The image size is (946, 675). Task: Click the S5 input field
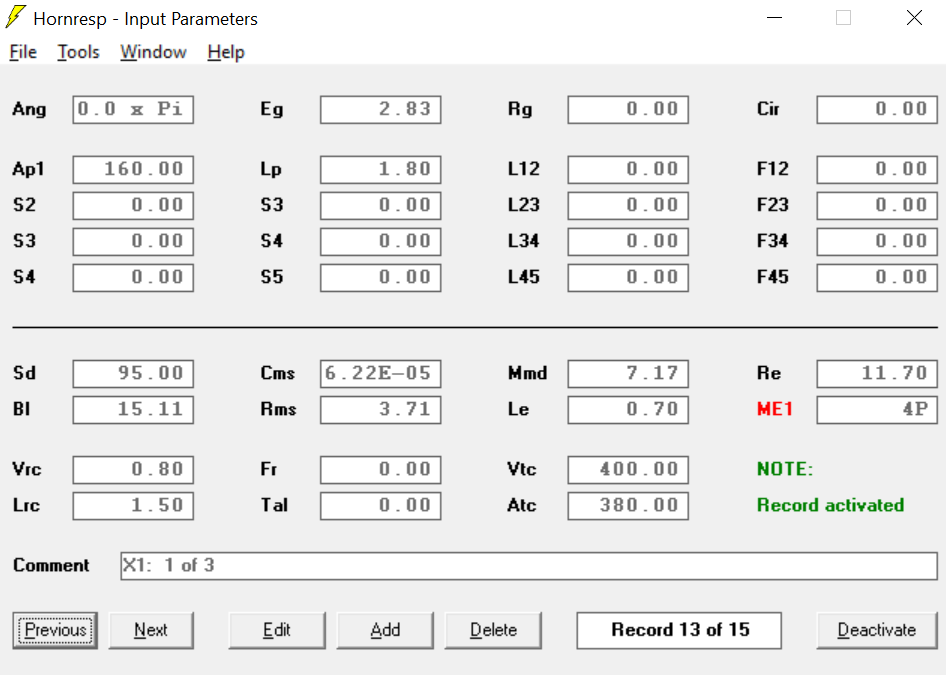pyautogui.click(x=381, y=278)
